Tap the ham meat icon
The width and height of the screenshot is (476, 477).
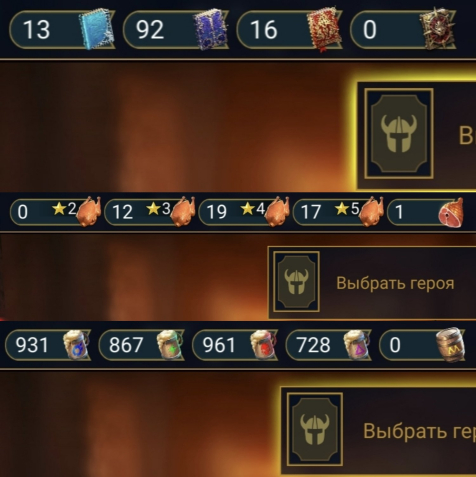click(451, 213)
